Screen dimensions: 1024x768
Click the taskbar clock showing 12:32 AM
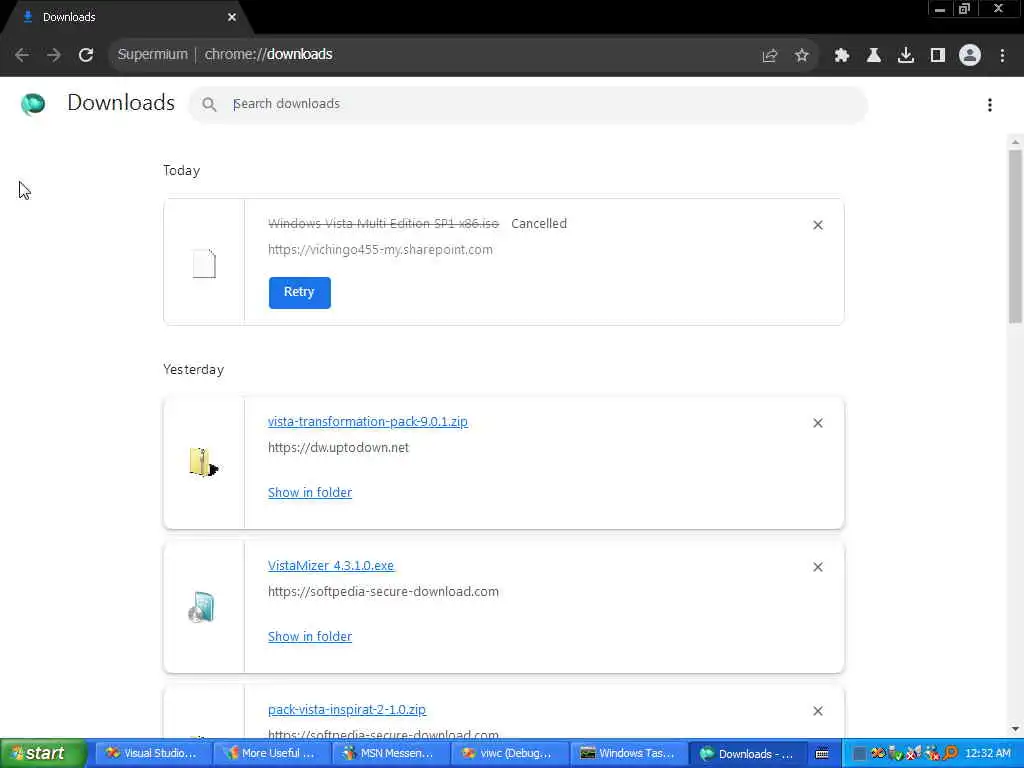tap(987, 754)
